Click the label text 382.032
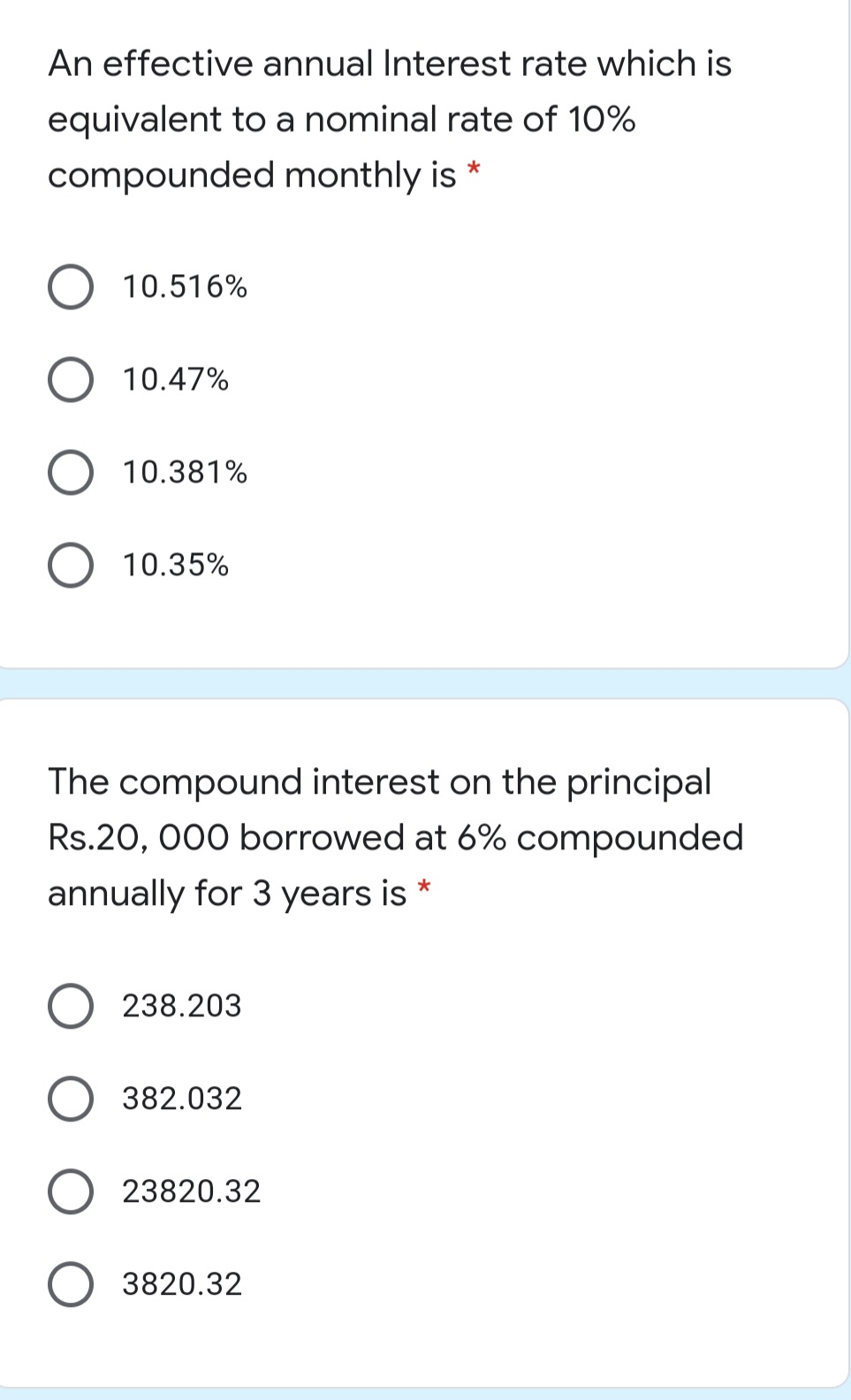Image resolution: width=851 pixels, height=1400 pixels. point(180,1099)
